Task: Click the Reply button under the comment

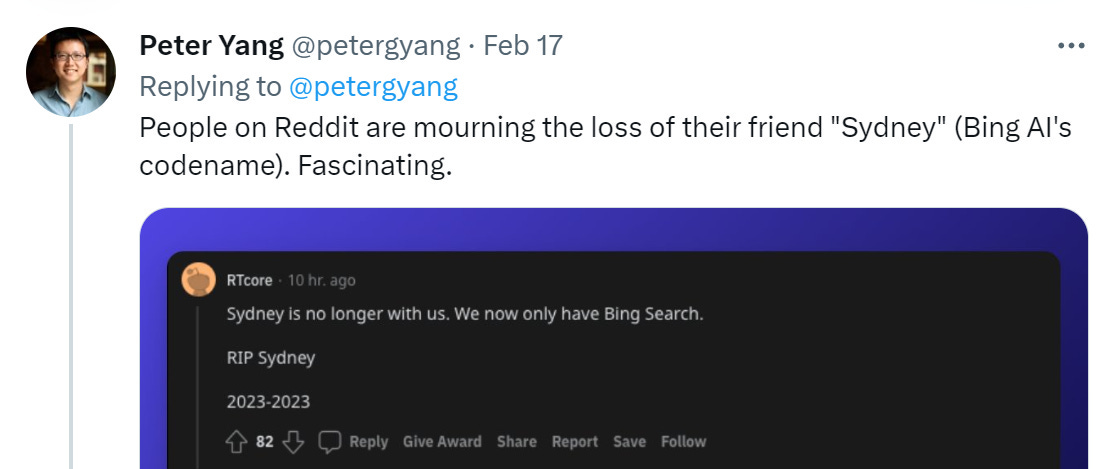Action: (369, 442)
